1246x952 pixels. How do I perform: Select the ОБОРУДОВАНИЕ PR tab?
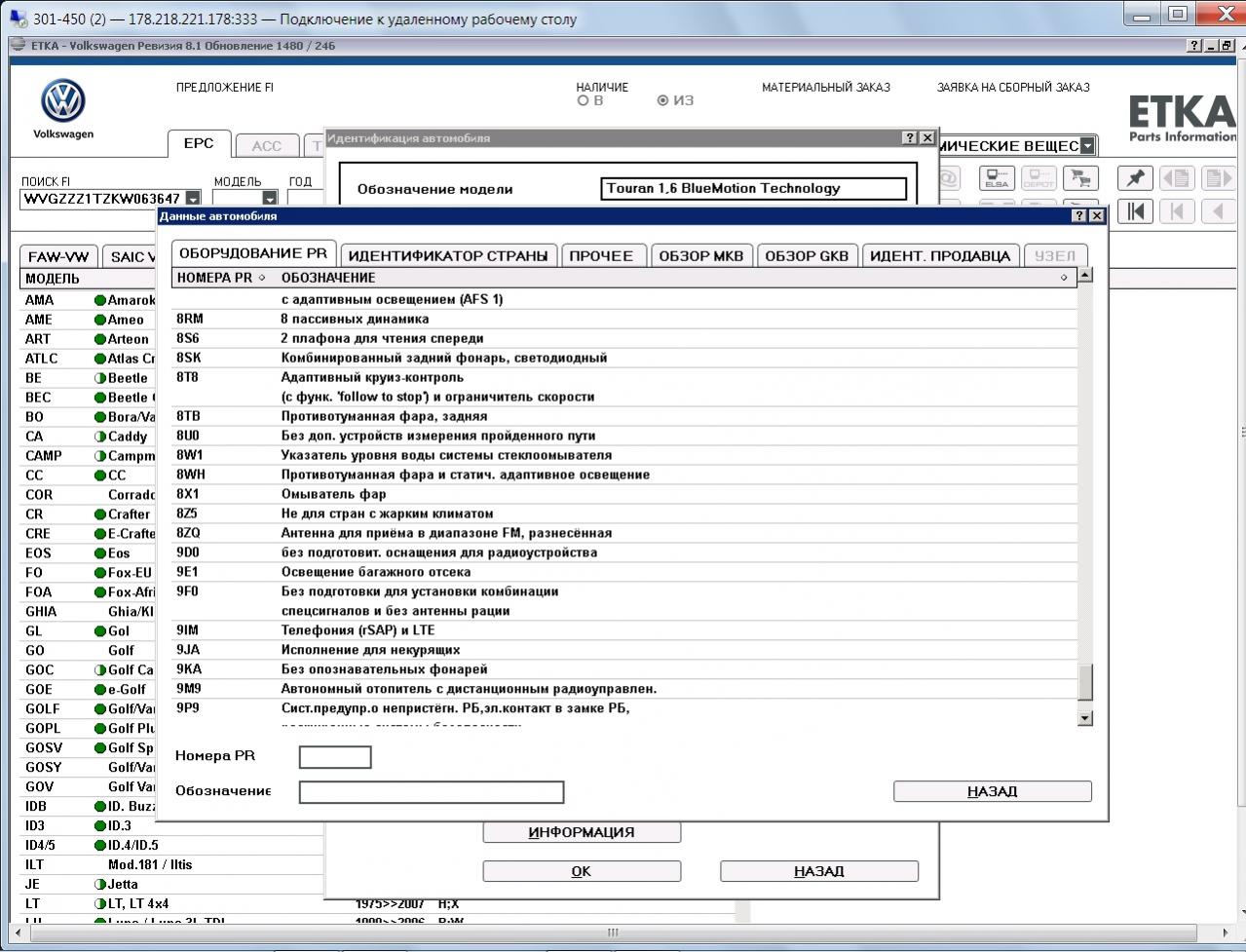[253, 253]
